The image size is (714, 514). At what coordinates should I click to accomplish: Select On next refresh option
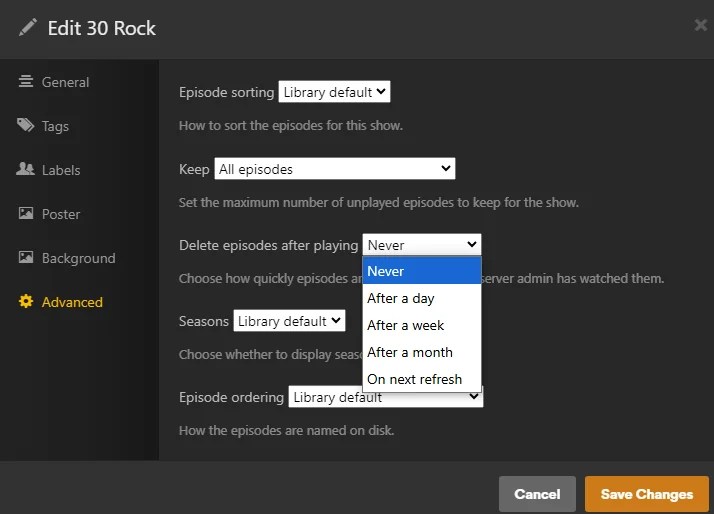click(422, 379)
